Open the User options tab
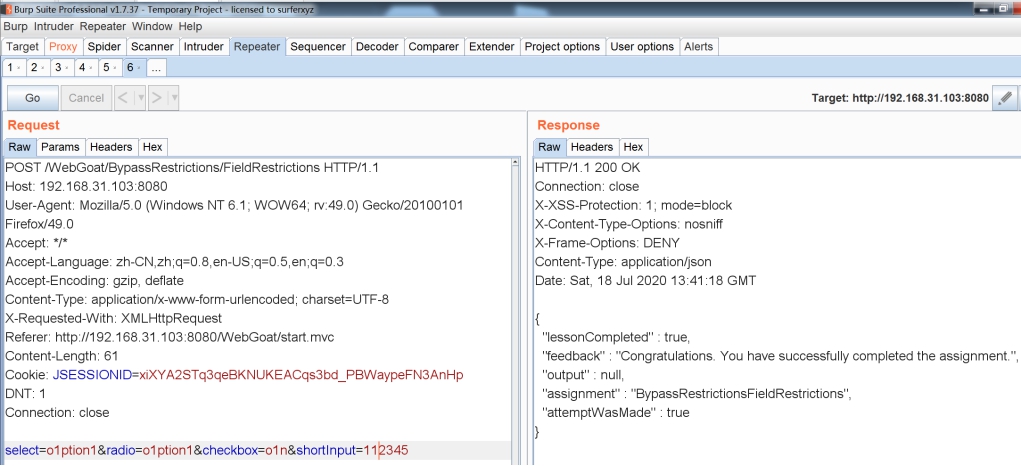Viewport: 1021px width, 466px height. pos(642,47)
